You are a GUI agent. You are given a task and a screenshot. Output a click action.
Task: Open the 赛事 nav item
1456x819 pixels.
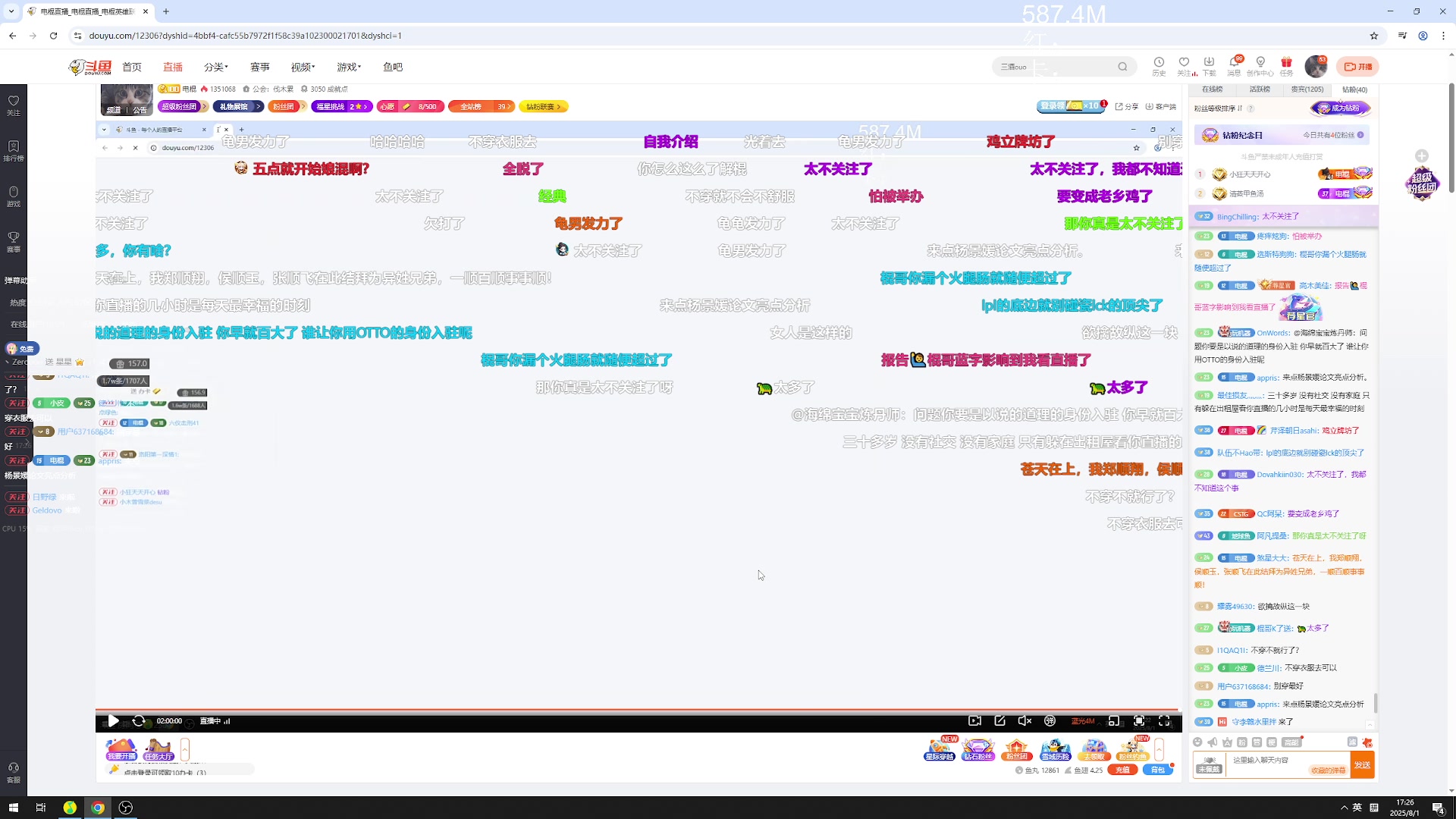[x=260, y=67]
